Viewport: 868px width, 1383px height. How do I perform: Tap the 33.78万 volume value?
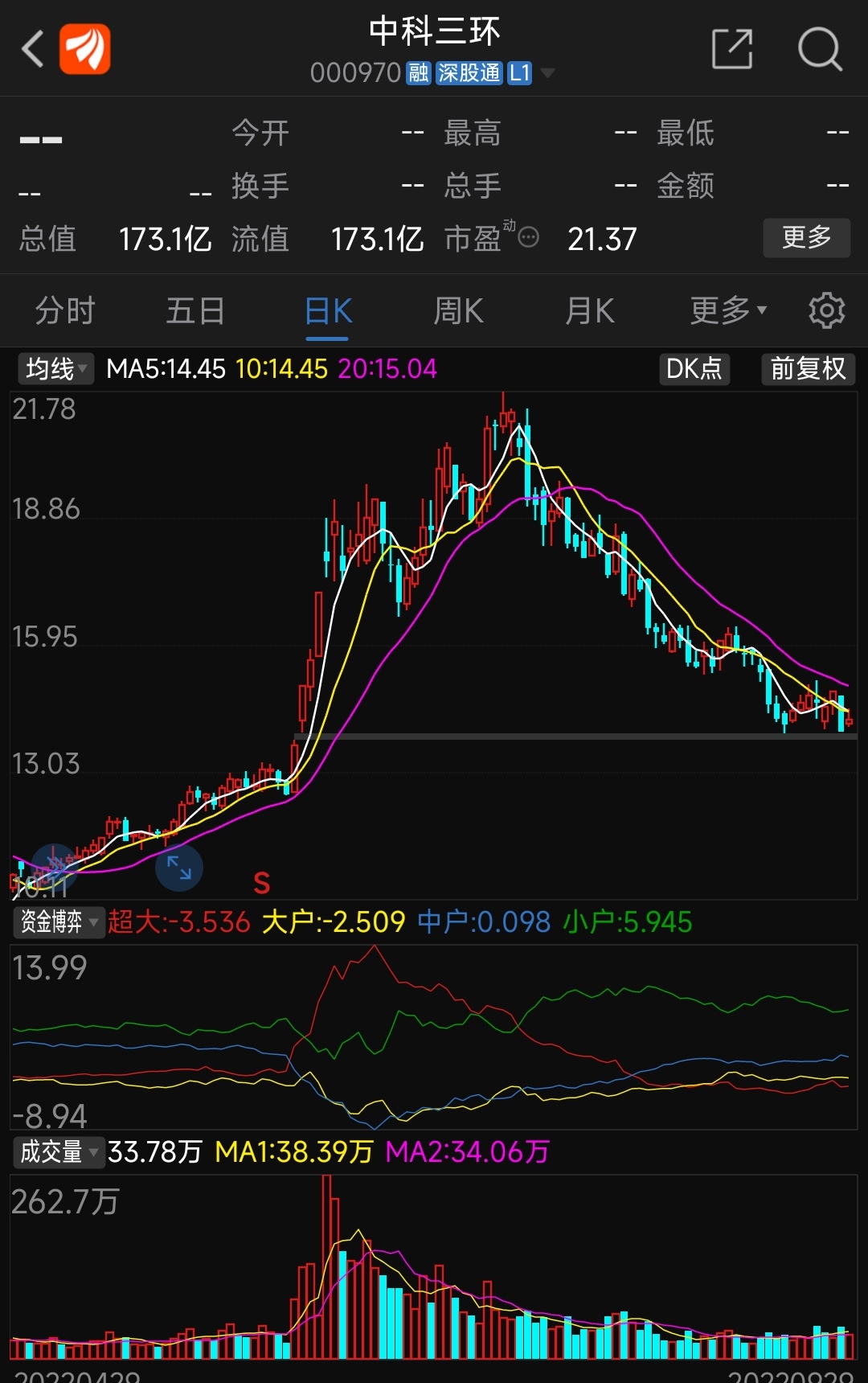[x=154, y=1151]
